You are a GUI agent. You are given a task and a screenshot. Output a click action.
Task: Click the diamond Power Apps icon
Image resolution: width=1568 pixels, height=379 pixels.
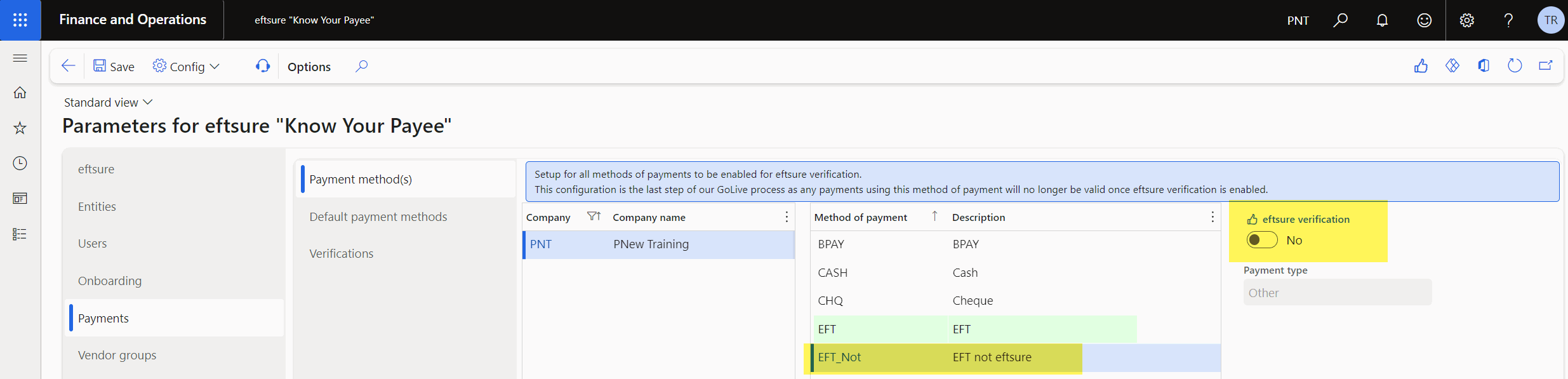[1452, 66]
